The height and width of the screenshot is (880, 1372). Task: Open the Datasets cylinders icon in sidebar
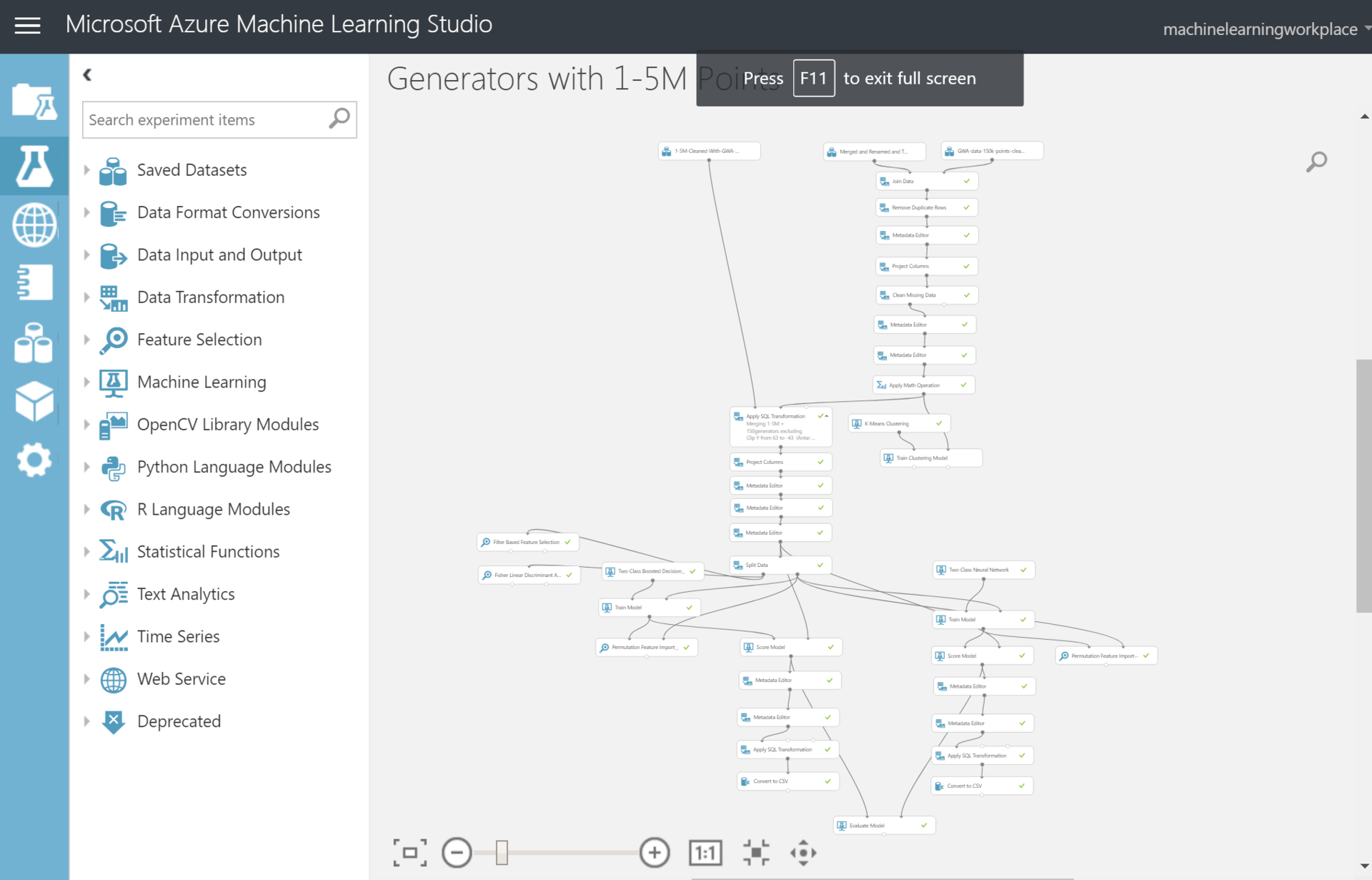(x=34, y=342)
